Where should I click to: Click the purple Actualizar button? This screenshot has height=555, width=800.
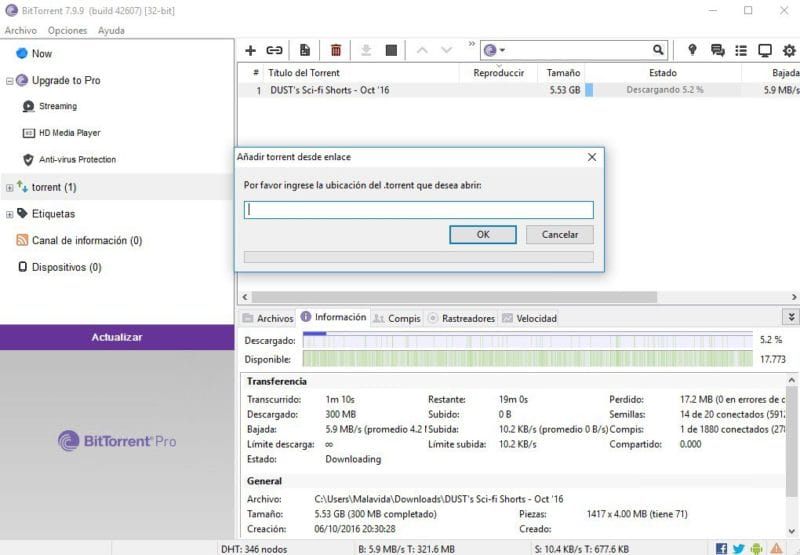[117, 337]
